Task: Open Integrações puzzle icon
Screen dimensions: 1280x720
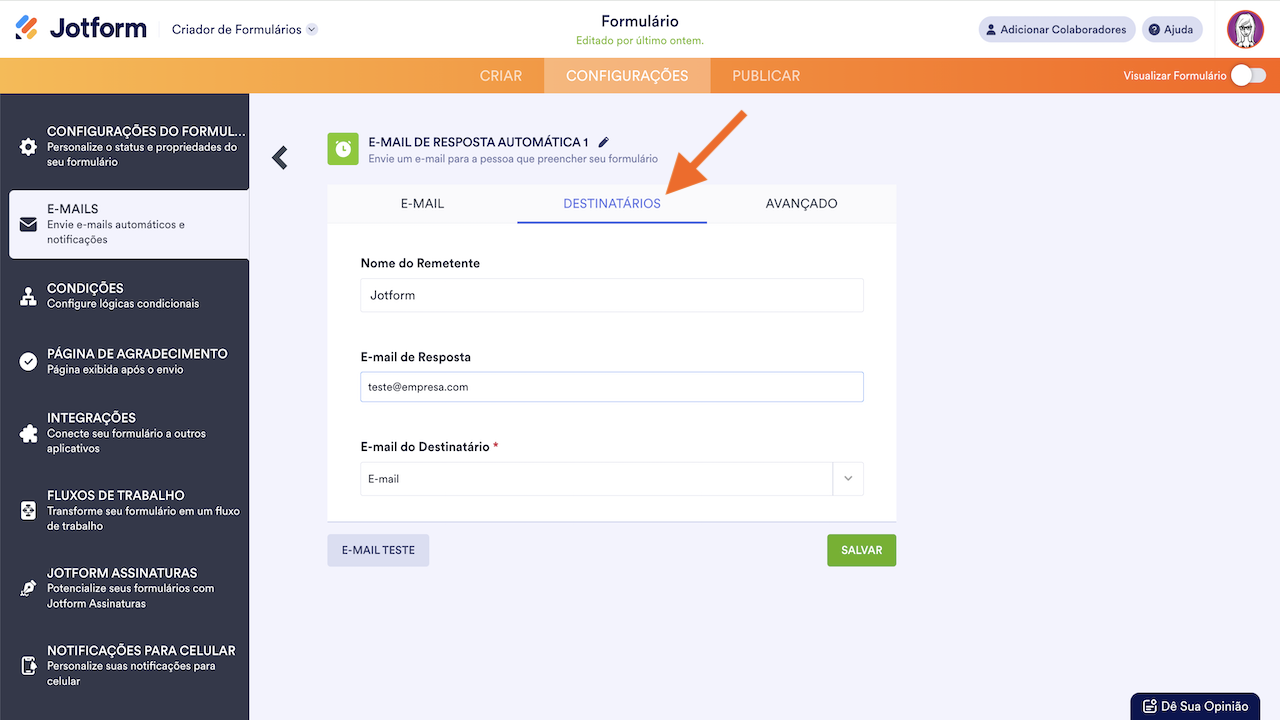Action: point(28,433)
